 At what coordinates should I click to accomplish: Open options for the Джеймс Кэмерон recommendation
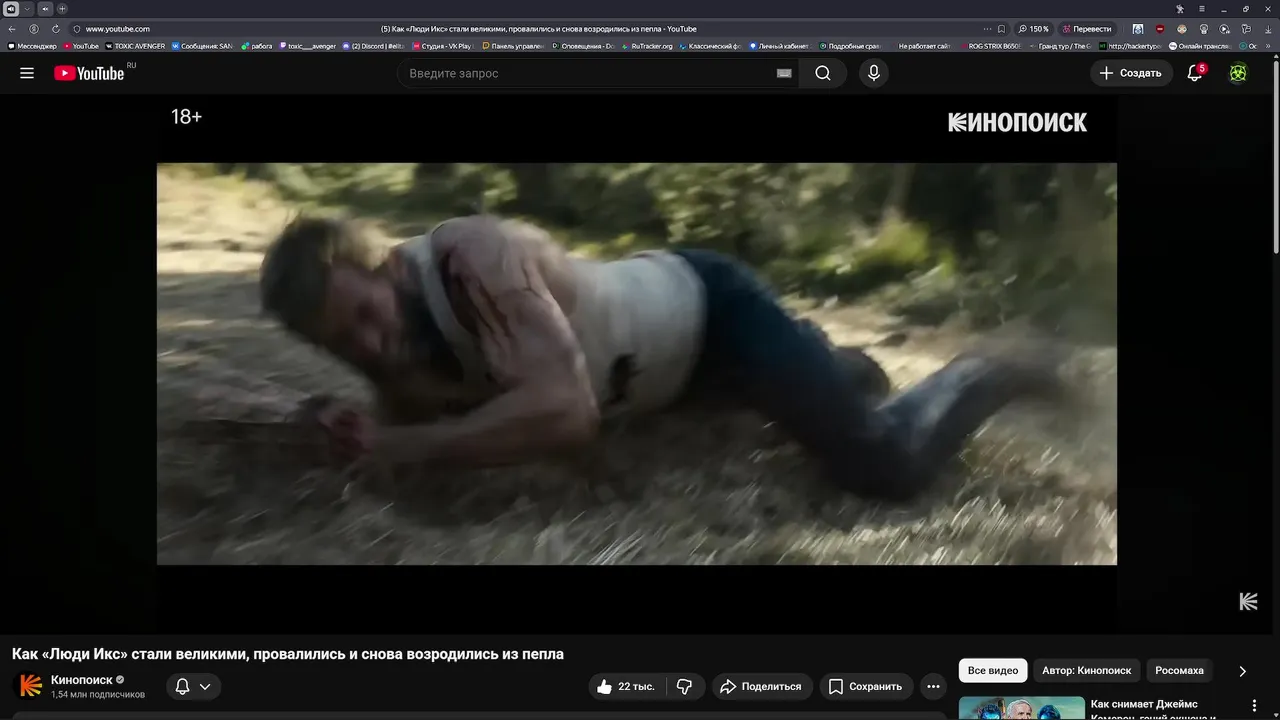(1254, 706)
